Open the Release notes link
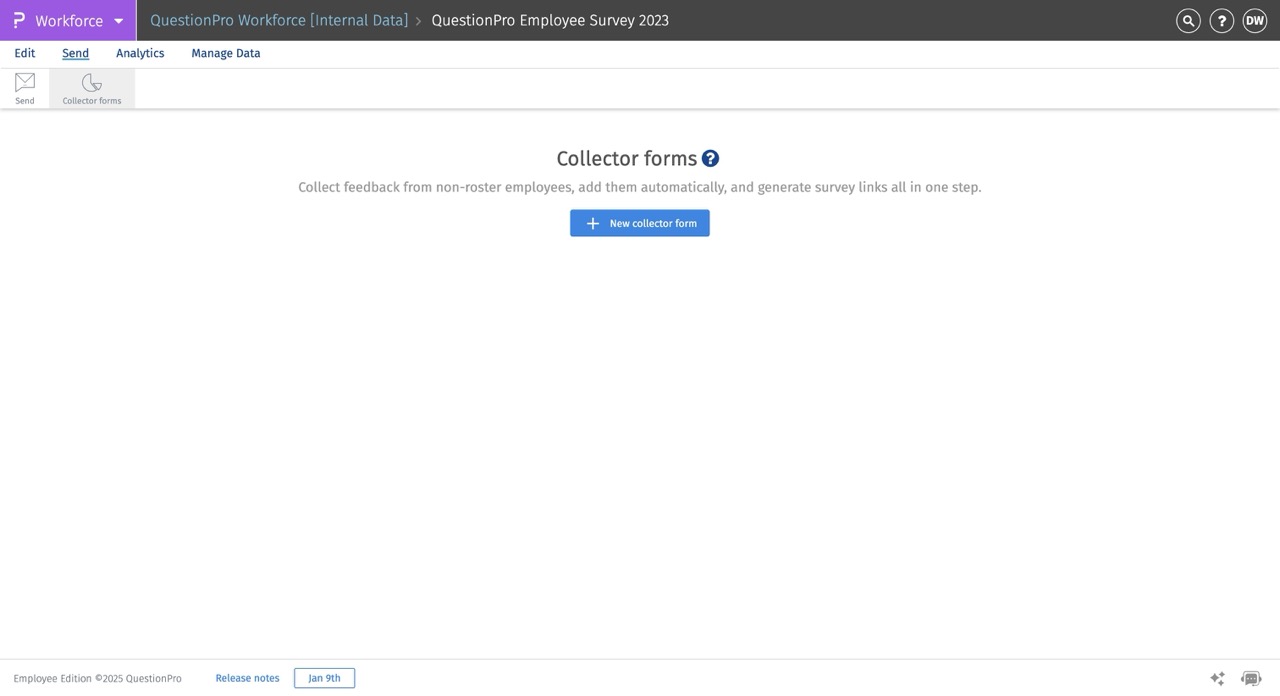 [247, 678]
